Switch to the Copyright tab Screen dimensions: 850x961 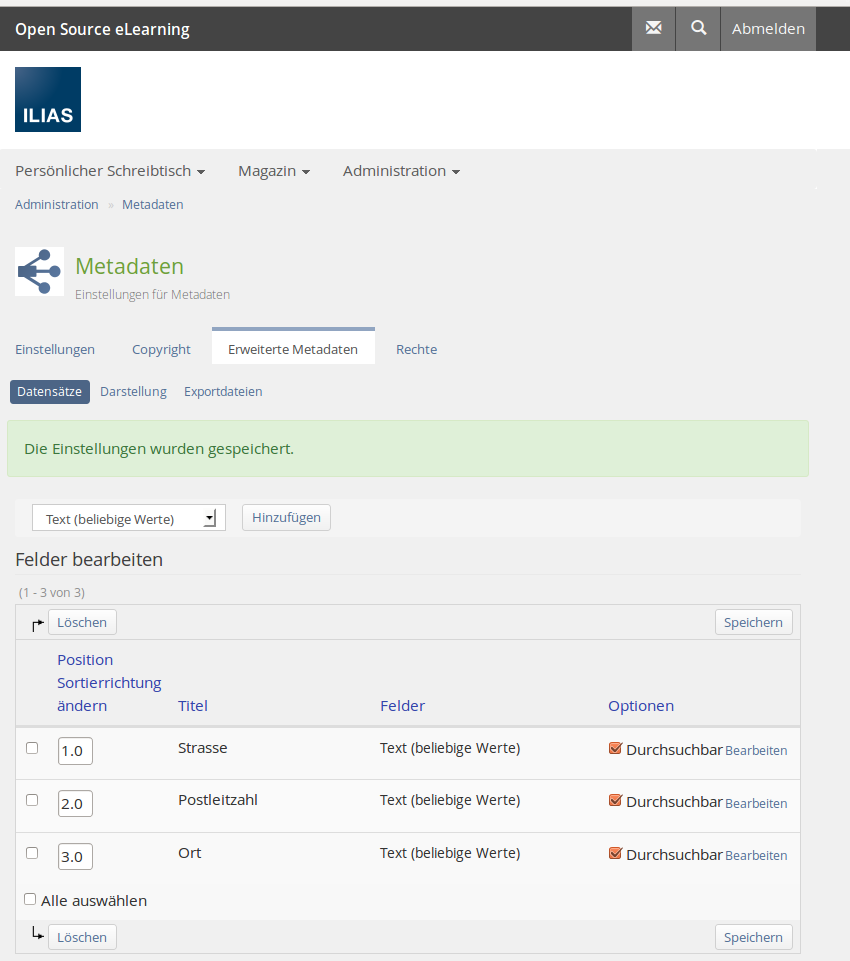tap(161, 349)
